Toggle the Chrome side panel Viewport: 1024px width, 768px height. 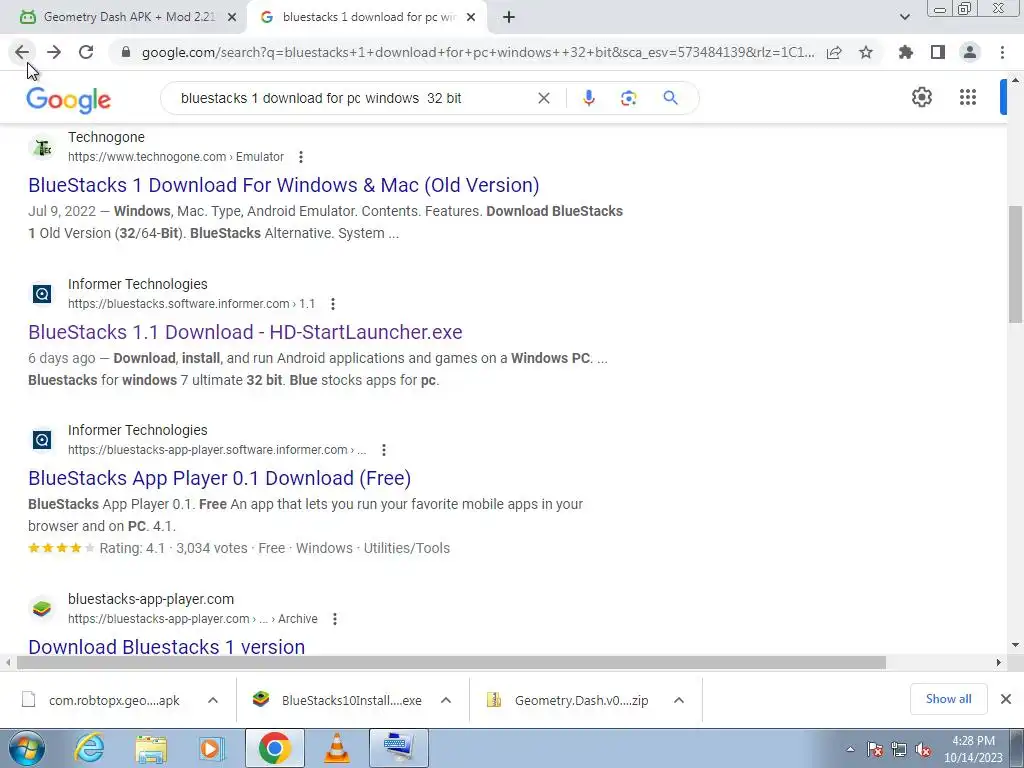click(x=938, y=52)
